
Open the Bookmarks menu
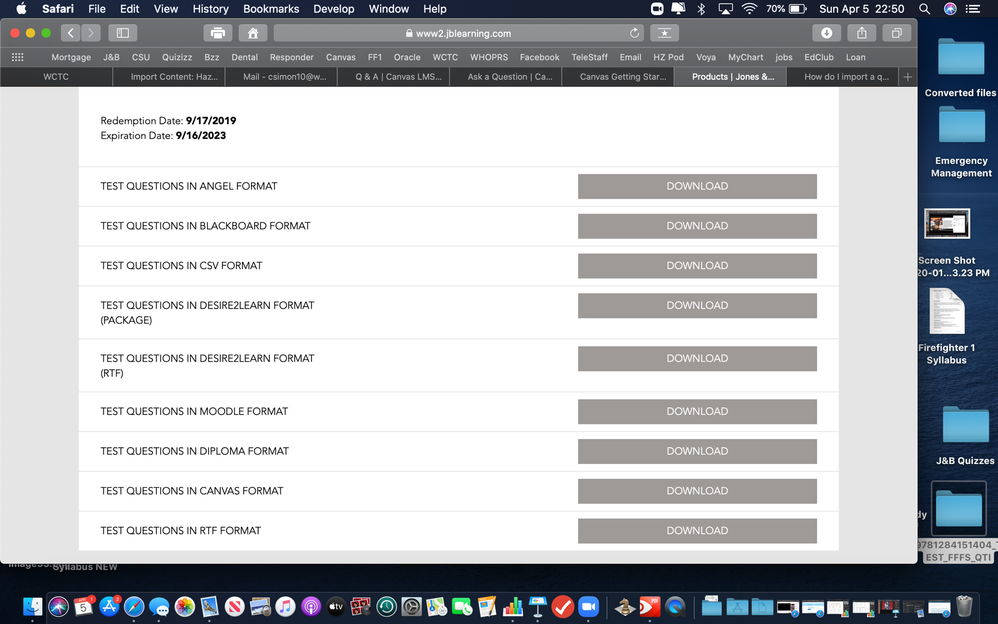click(x=271, y=9)
